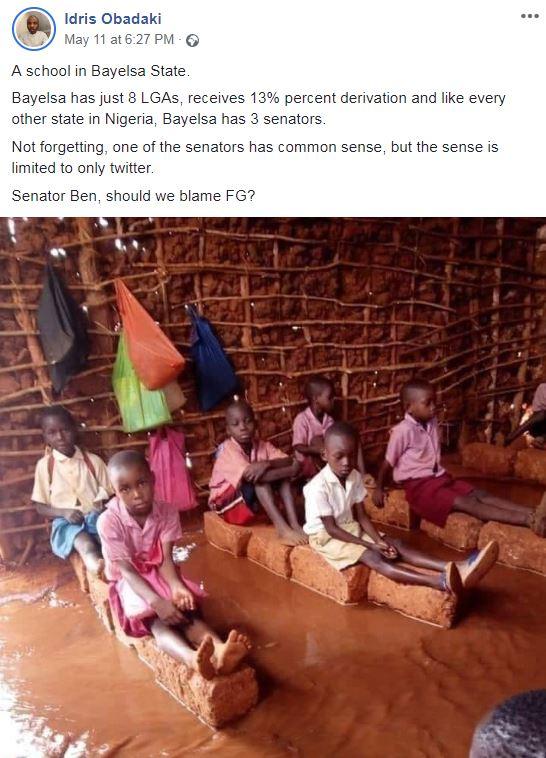Click the text 'A school in Bayelsa State.'
546x758 pixels.
(x=101, y=71)
